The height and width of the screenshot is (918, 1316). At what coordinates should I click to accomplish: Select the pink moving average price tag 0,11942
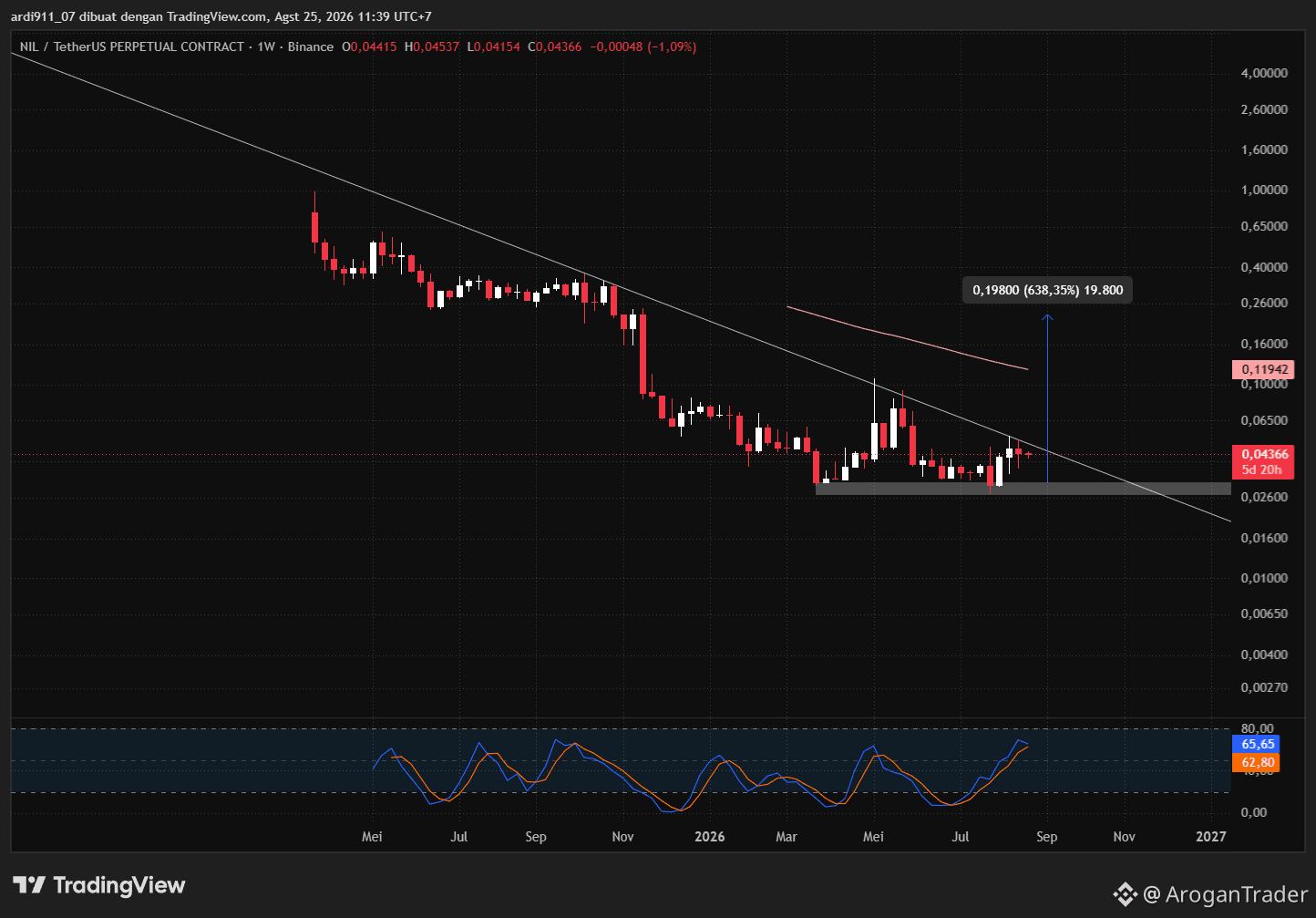click(1262, 369)
